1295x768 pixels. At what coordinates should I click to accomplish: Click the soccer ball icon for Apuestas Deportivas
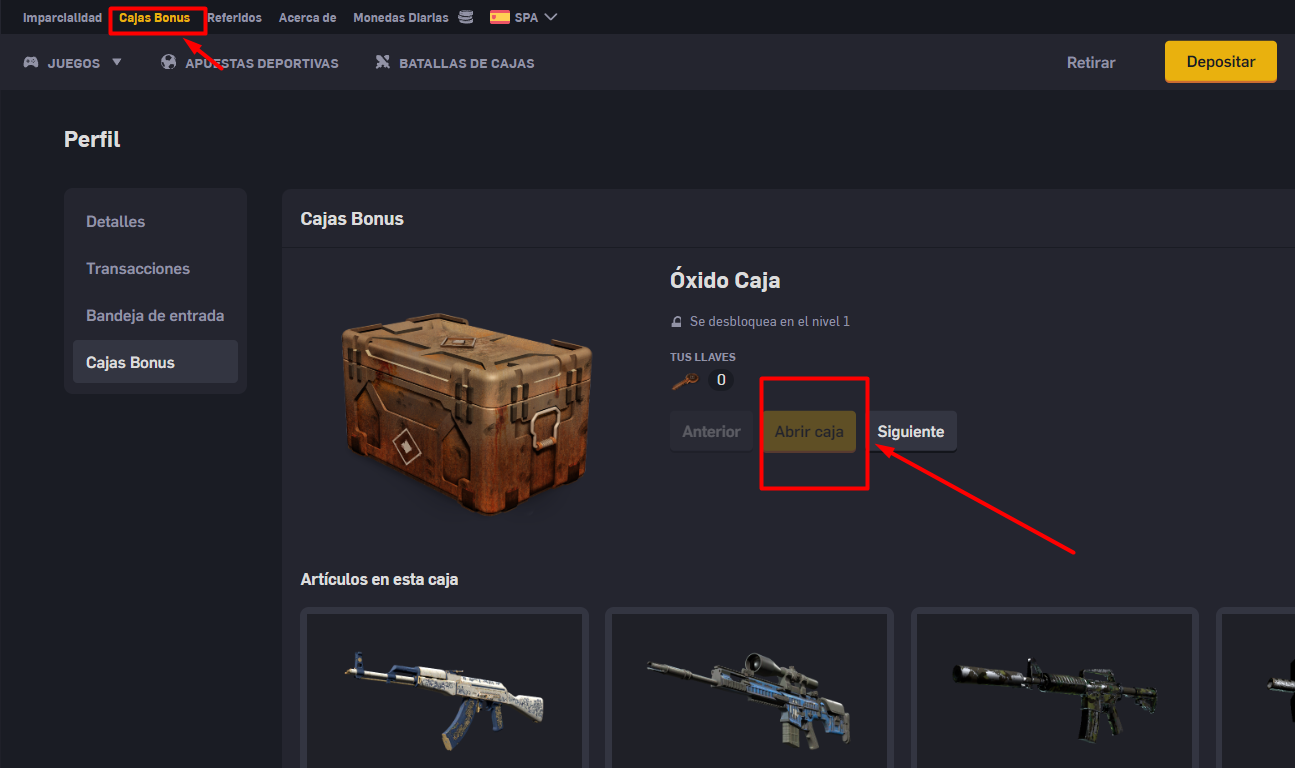tap(168, 62)
